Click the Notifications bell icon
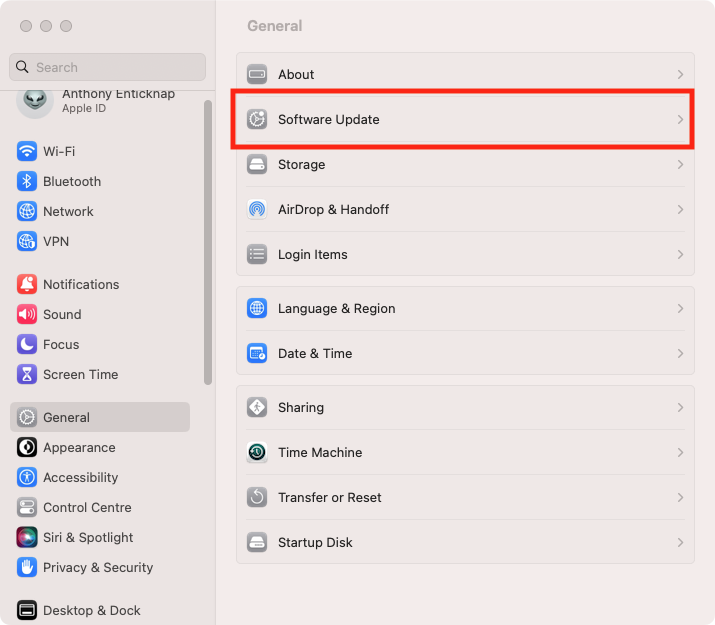715x625 pixels. (27, 284)
